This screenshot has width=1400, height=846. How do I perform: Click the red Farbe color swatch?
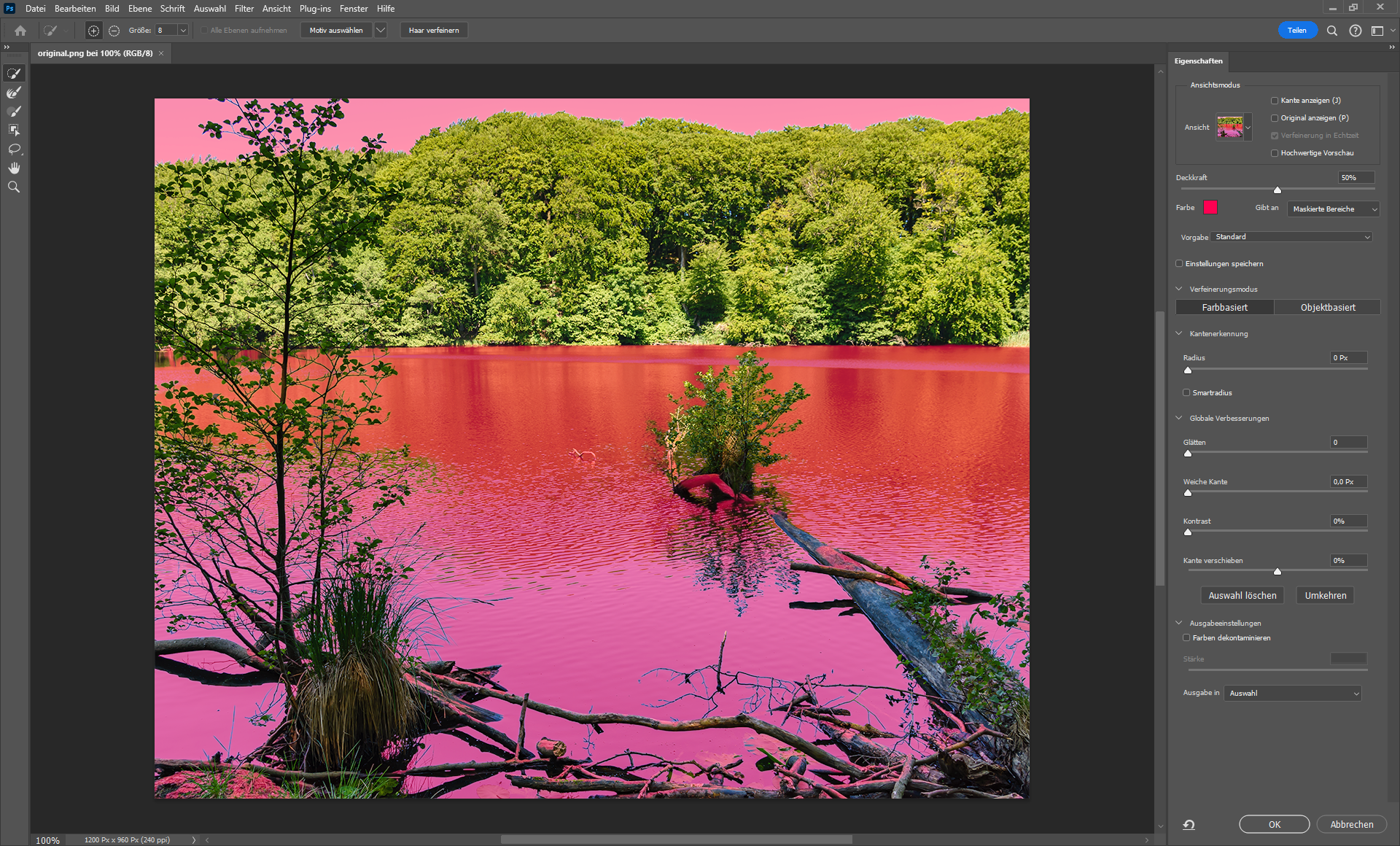coord(1210,208)
